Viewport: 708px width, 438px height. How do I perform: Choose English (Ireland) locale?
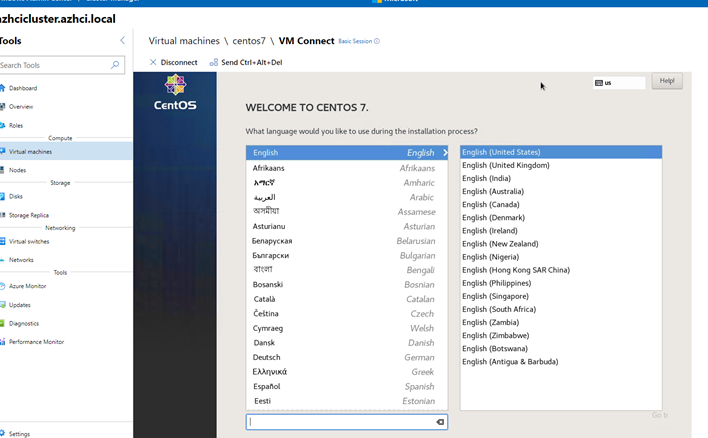(x=561, y=231)
